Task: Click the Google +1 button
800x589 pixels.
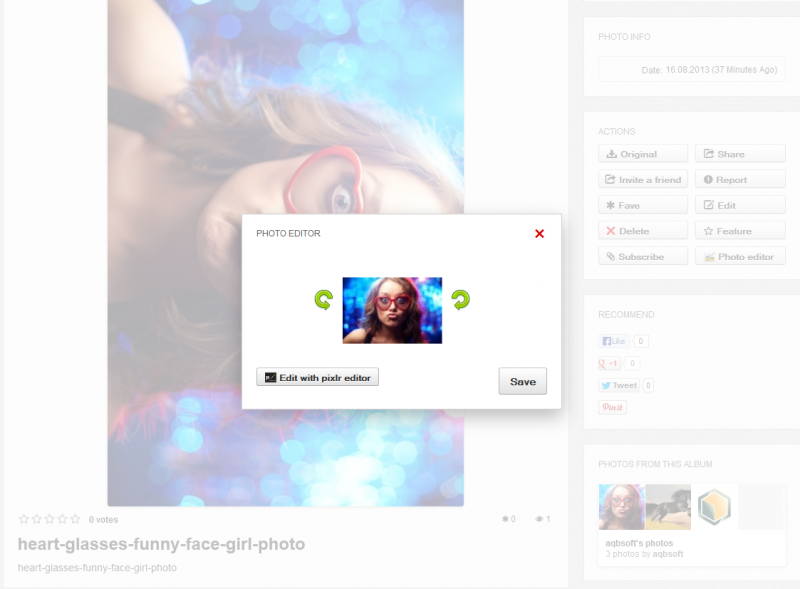Action: [609, 363]
